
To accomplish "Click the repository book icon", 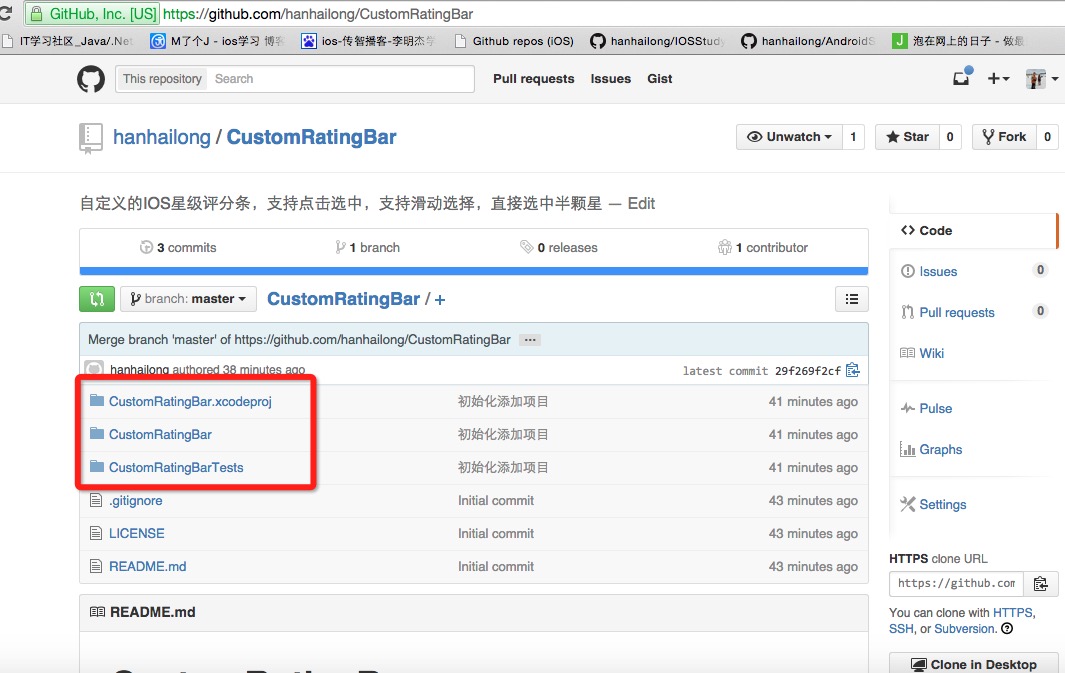I will tap(90, 138).
